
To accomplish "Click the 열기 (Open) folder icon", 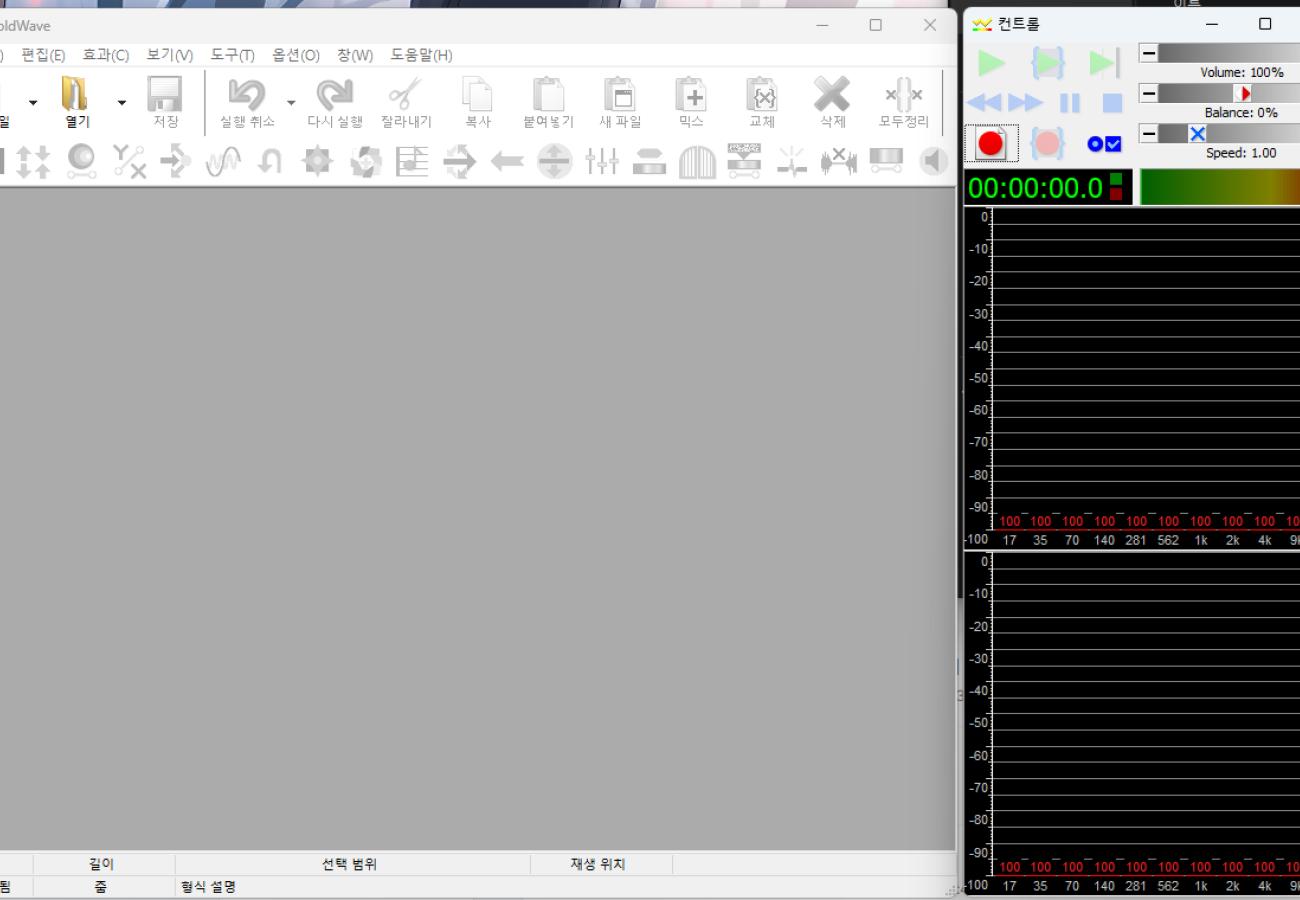I will pos(75,95).
